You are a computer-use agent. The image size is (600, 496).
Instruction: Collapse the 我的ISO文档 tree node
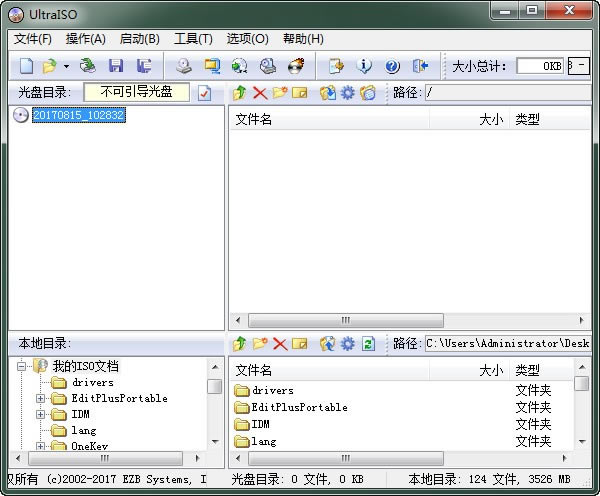[x=21, y=366]
